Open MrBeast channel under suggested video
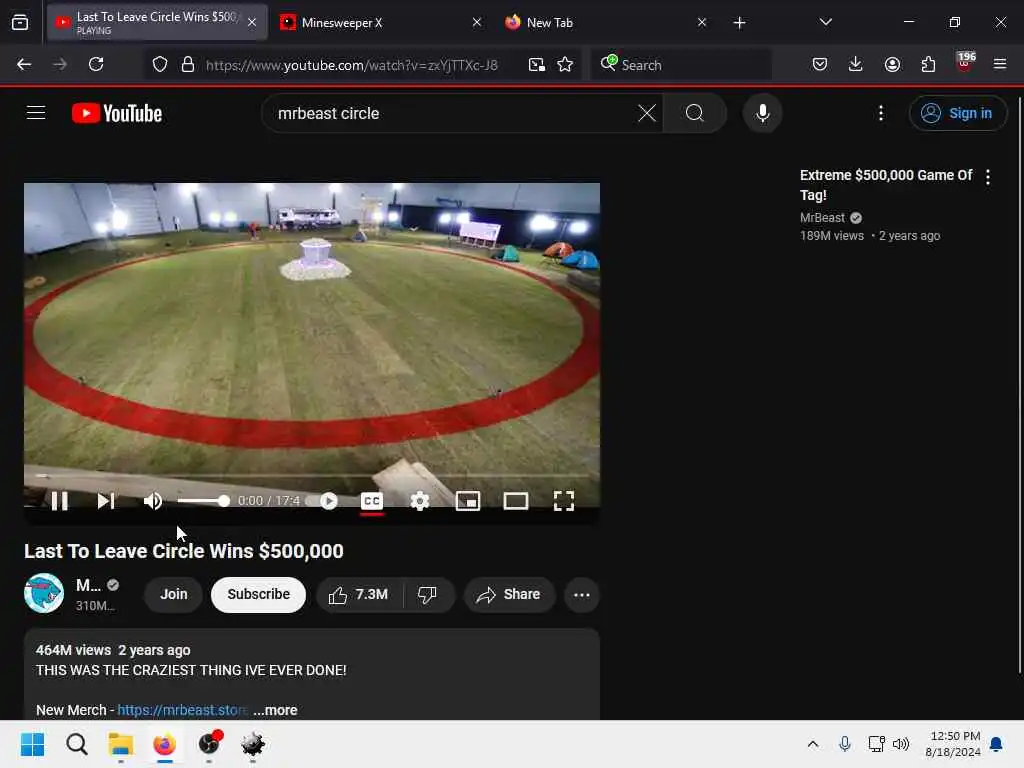Viewport: 1024px width, 768px height. pos(822,217)
